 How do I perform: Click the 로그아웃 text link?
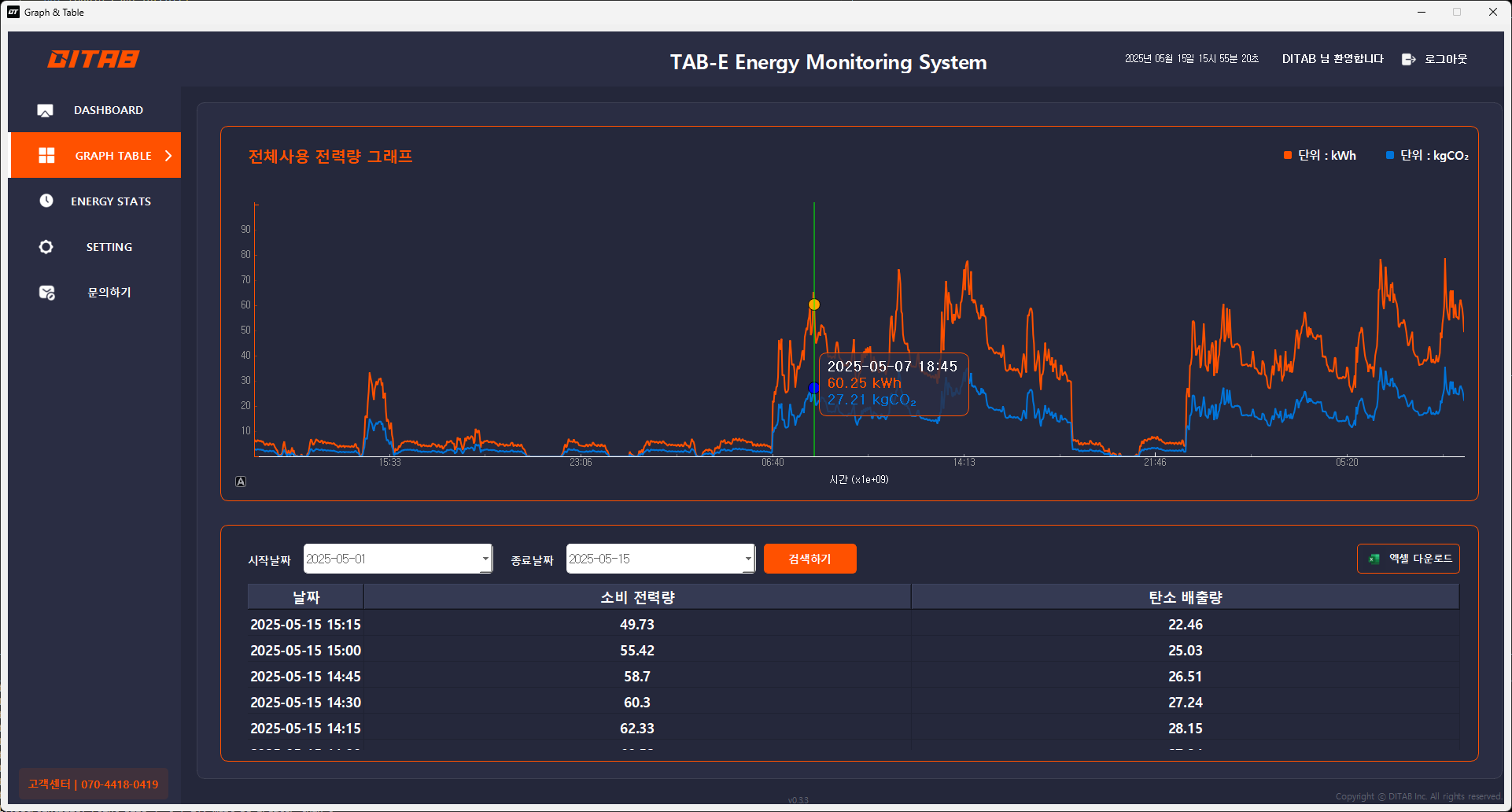pyautogui.click(x=1446, y=59)
